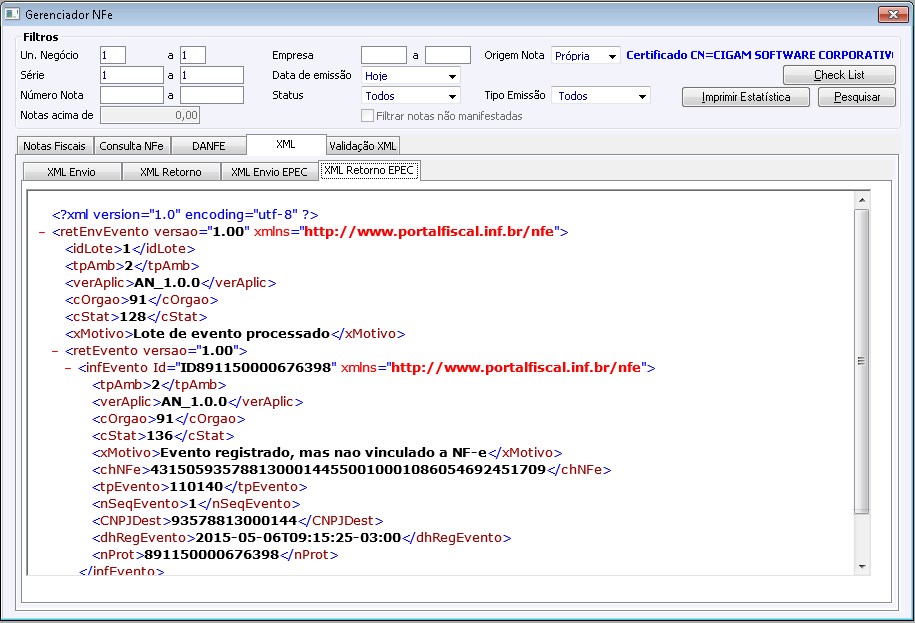Switch to the XML Envio subtab
The height and width of the screenshot is (623, 915).
(72, 172)
